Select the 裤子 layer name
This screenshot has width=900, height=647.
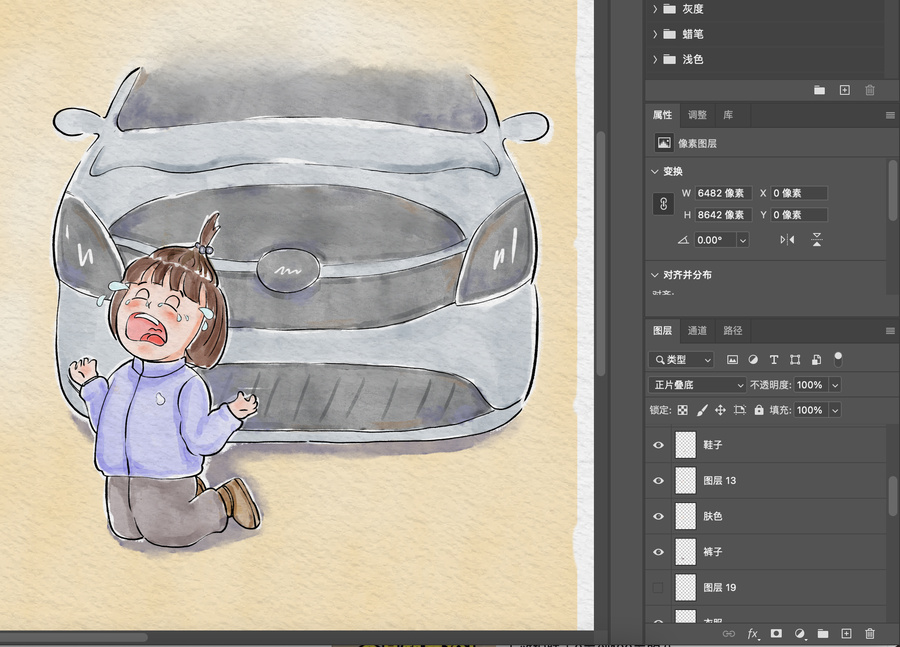coord(713,552)
